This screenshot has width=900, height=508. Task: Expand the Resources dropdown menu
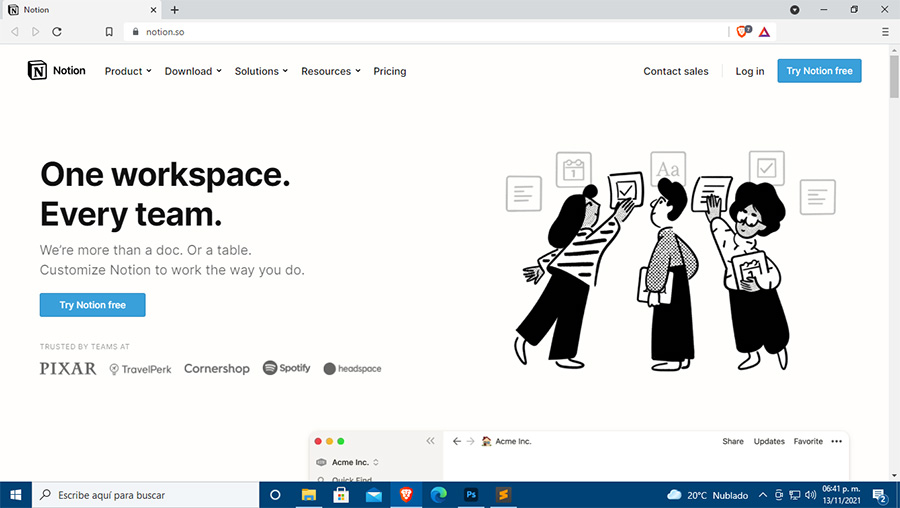coord(330,71)
